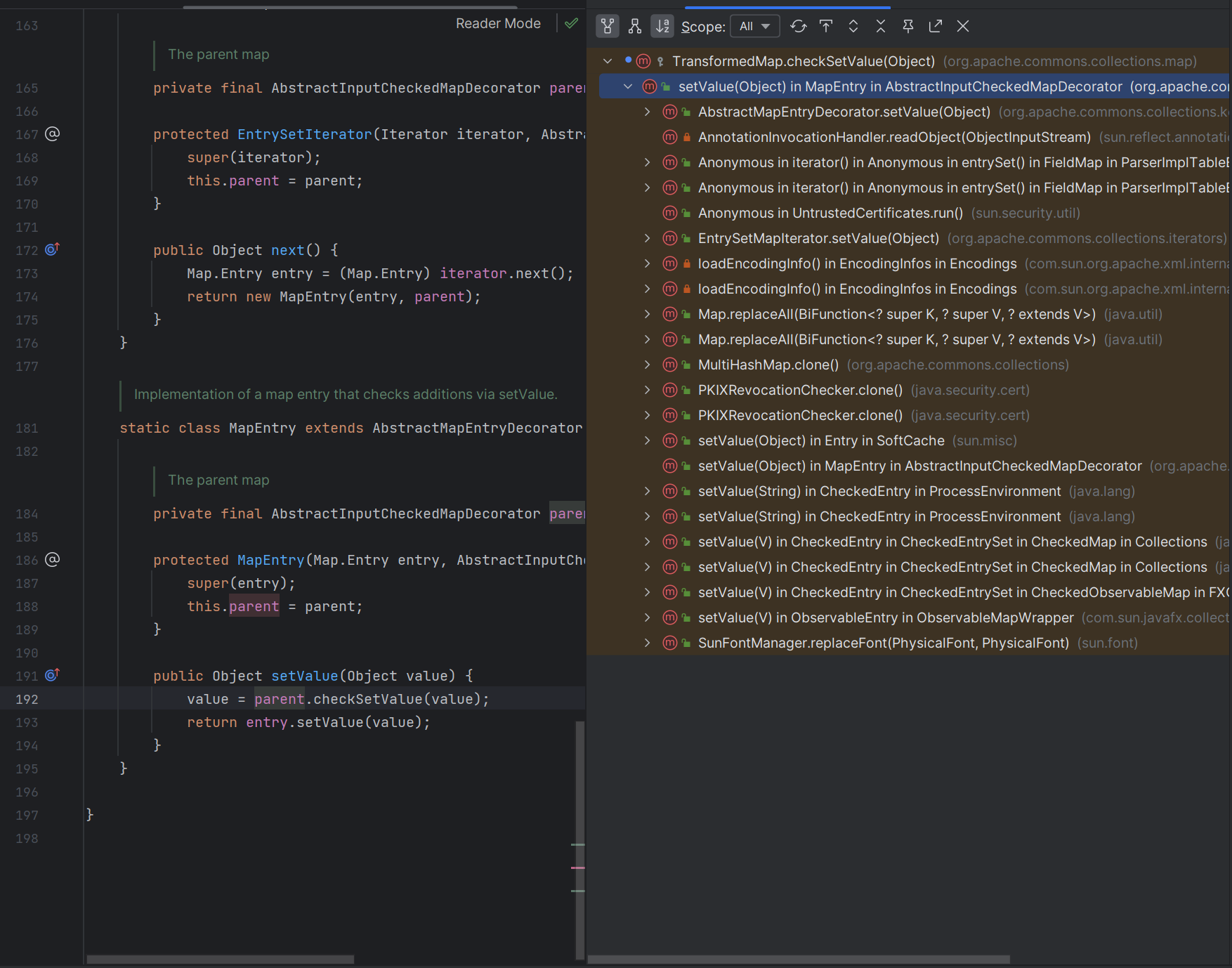Toggle autoscroll to source icon
The width and height of the screenshot is (1232, 968).
pos(826,26)
